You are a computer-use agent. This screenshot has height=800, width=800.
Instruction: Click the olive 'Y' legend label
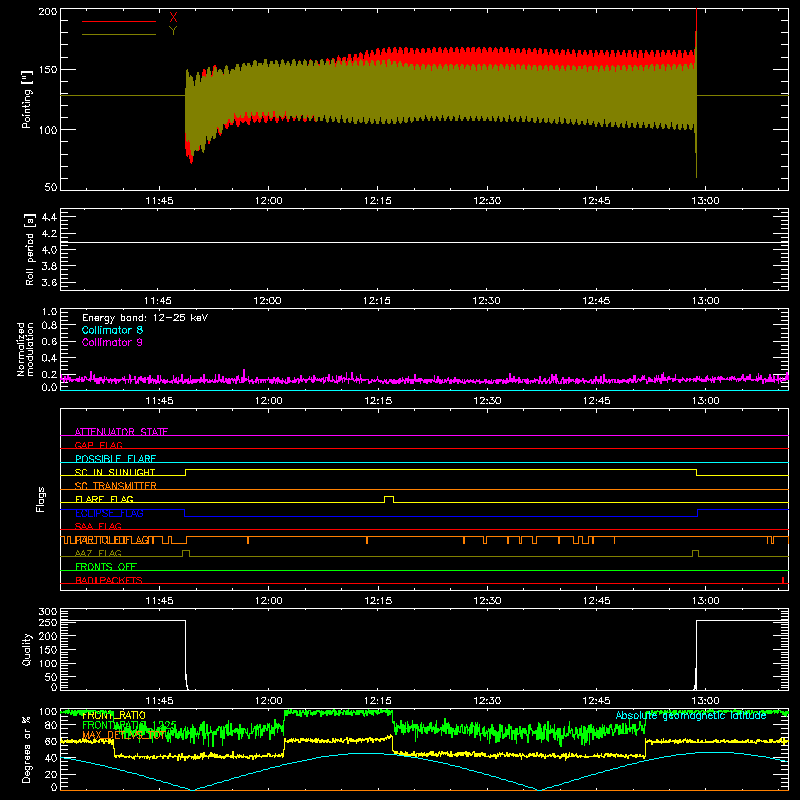coord(173,31)
